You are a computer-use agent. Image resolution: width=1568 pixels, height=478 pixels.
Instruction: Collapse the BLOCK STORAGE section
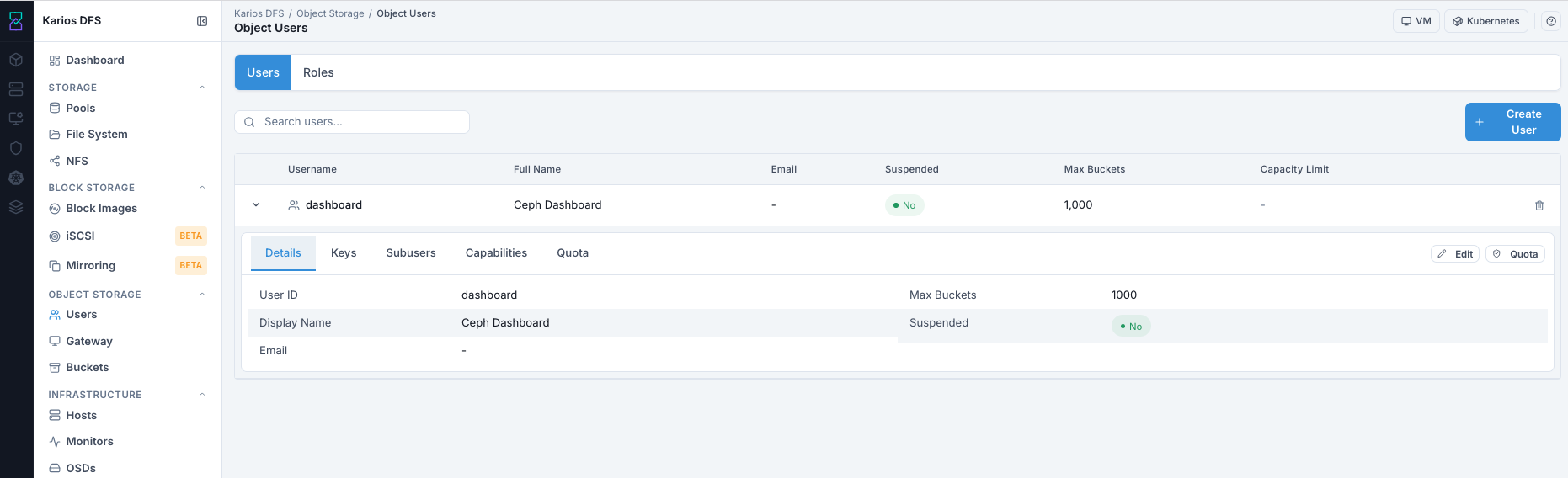[x=202, y=188]
